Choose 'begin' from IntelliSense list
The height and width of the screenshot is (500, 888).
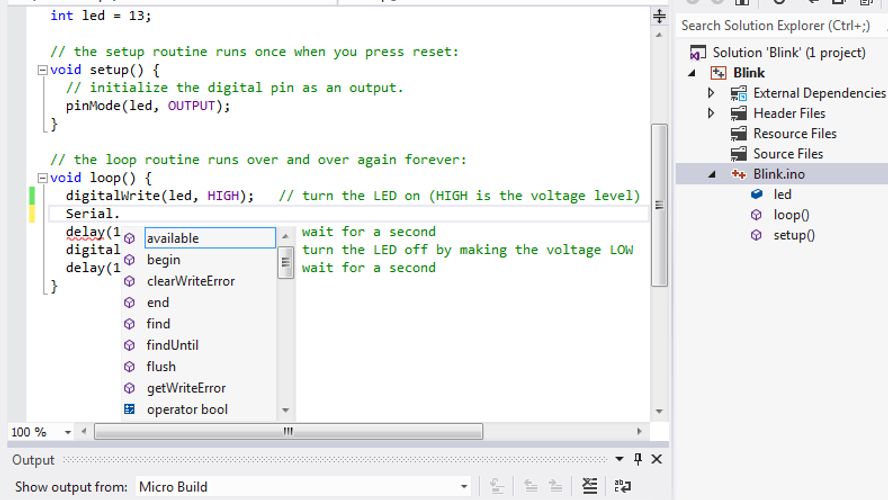click(x=164, y=260)
